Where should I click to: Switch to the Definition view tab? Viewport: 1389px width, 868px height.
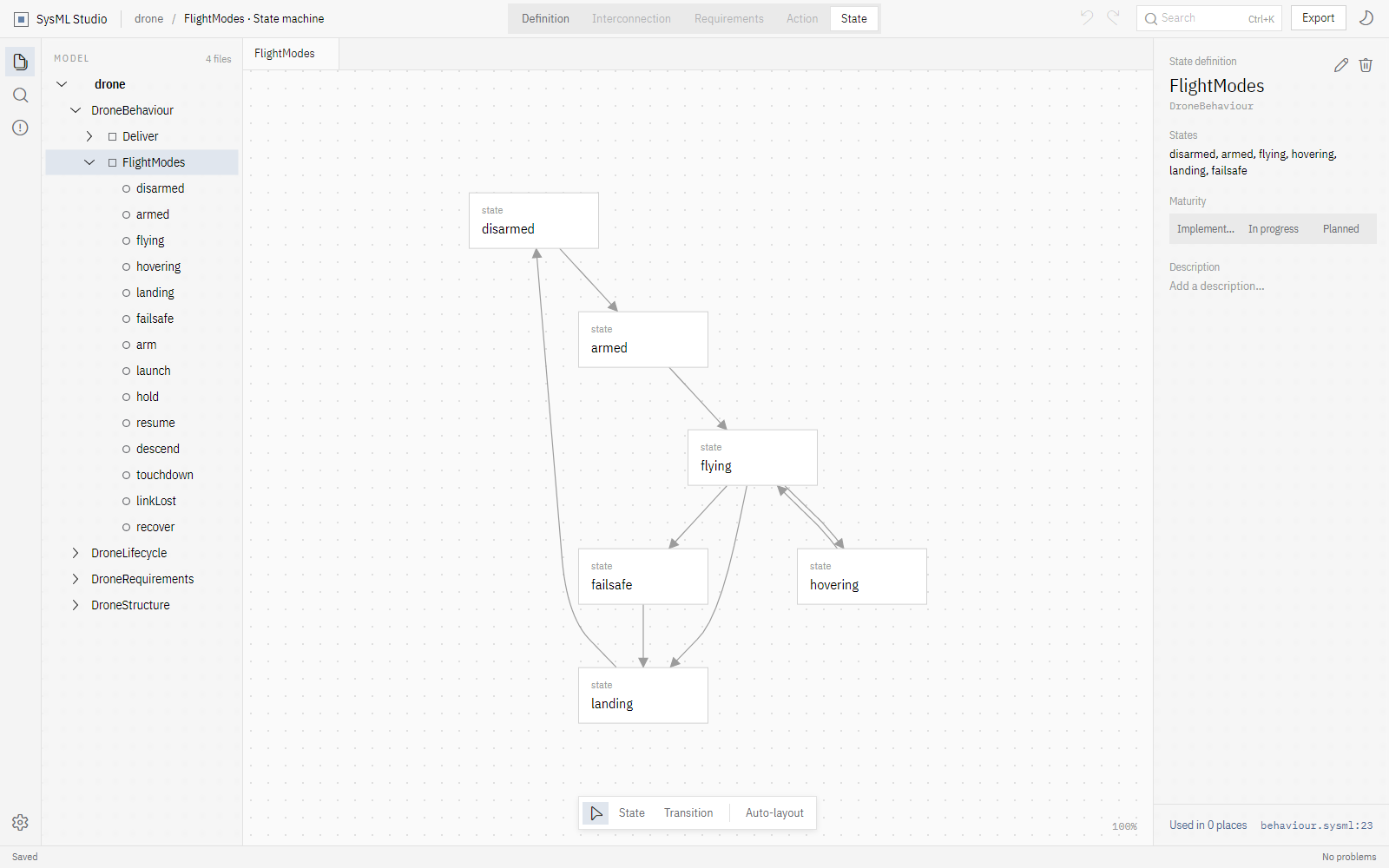coord(545,18)
